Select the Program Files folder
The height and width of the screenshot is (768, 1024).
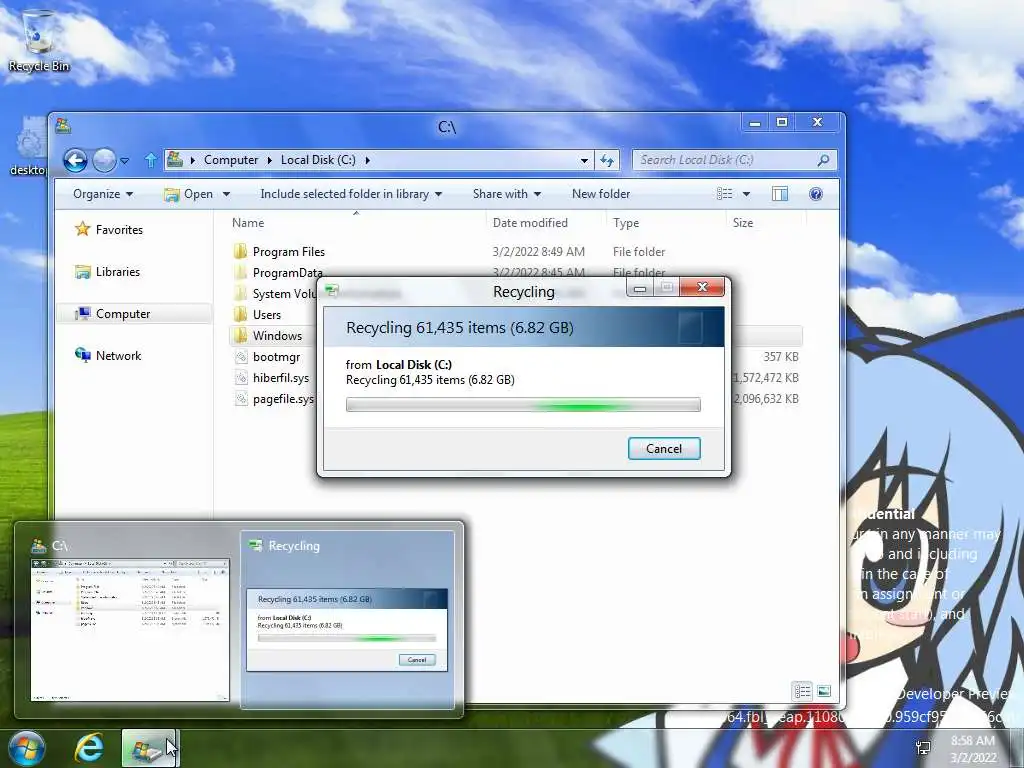[x=289, y=252]
